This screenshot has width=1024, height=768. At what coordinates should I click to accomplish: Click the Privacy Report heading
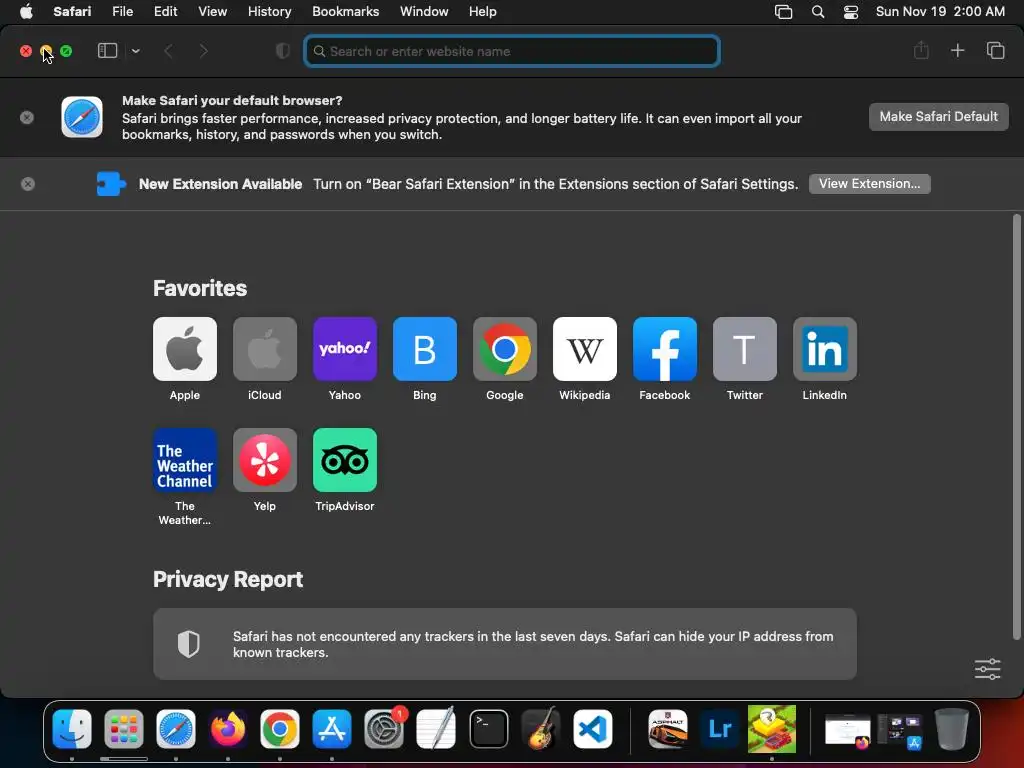[x=228, y=579]
